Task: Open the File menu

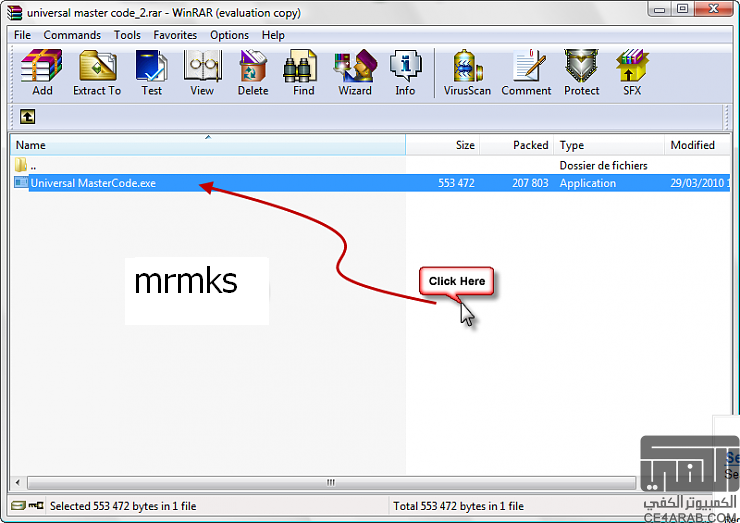Action: [x=22, y=35]
